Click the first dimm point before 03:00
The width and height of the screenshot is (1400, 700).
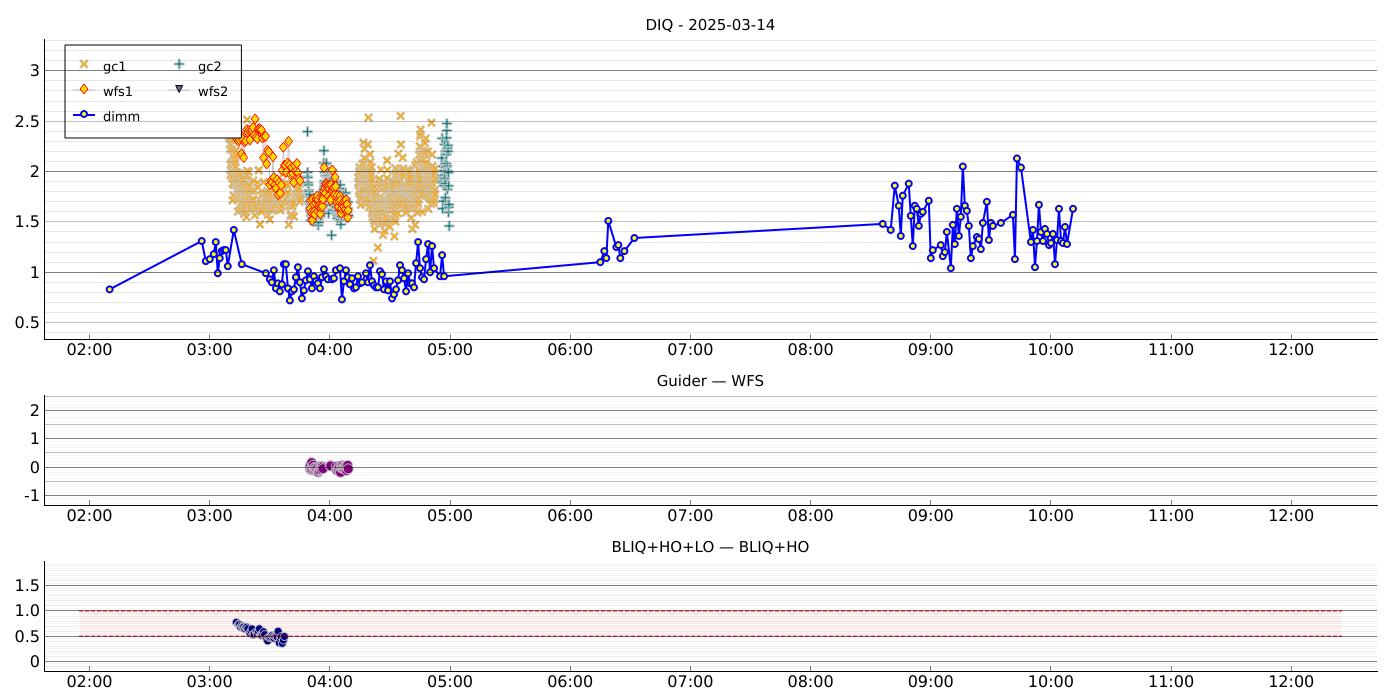pyautogui.click(x=109, y=289)
